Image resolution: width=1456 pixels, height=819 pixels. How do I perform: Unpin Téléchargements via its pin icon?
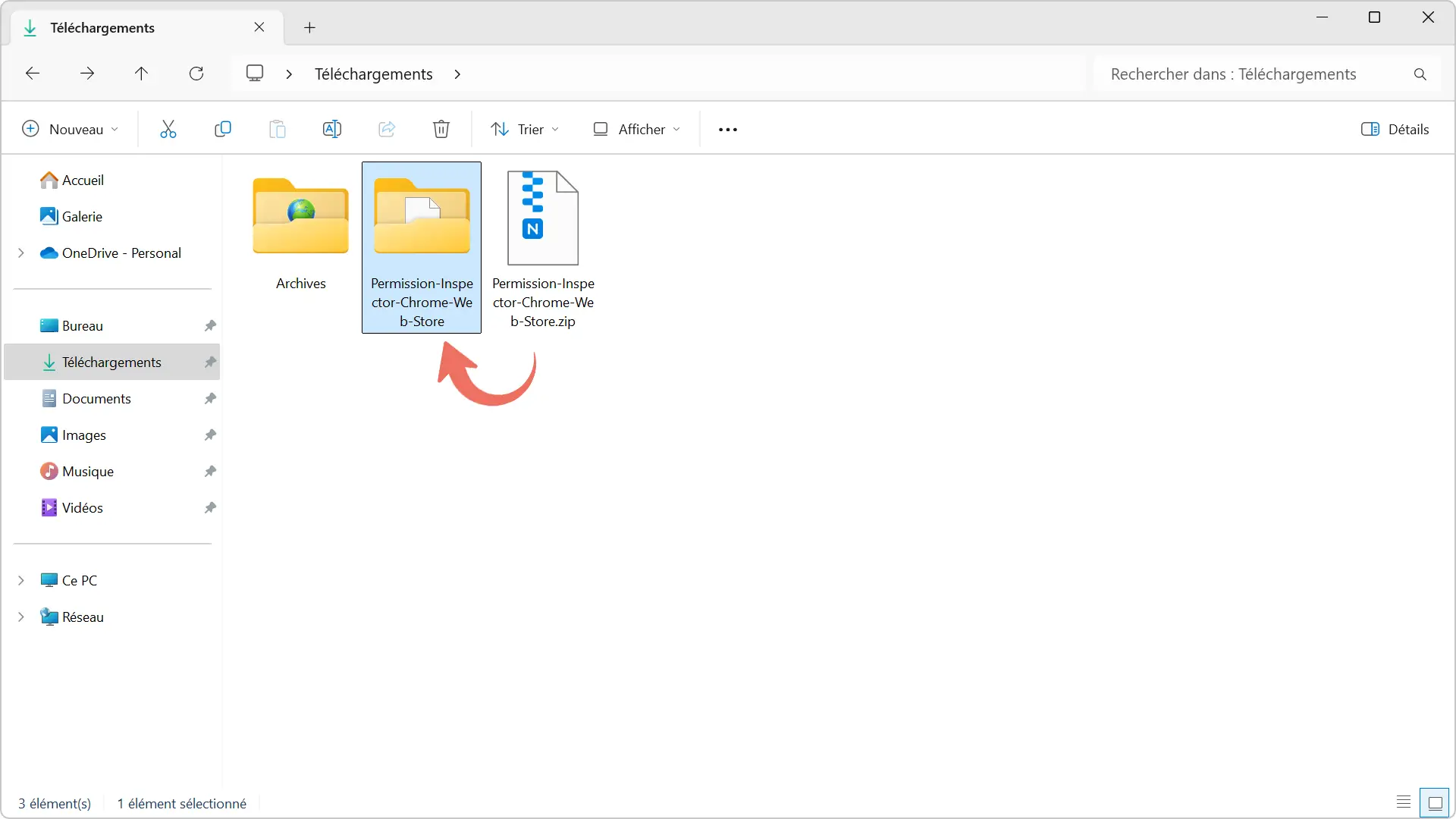click(210, 362)
